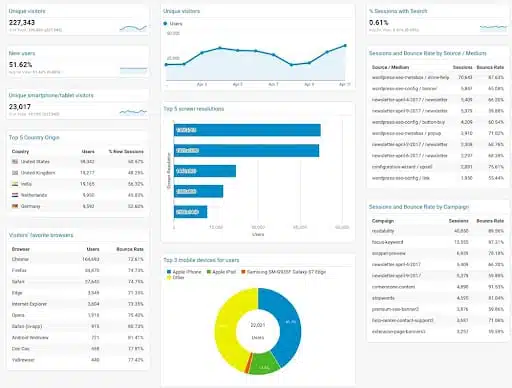This screenshot has height=388, width=512.
Task: Sort by '% New Sessions' column header
Action: tap(126, 152)
